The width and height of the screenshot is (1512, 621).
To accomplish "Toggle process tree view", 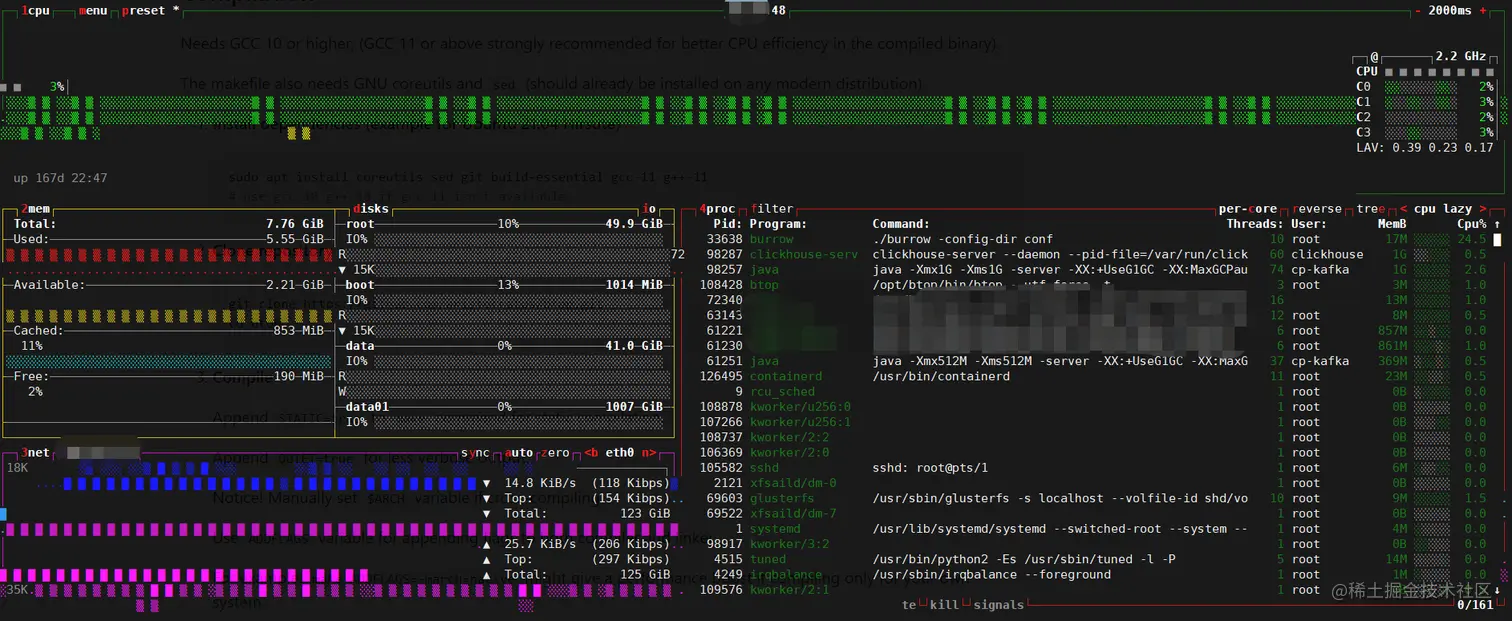I will click(x=1370, y=209).
